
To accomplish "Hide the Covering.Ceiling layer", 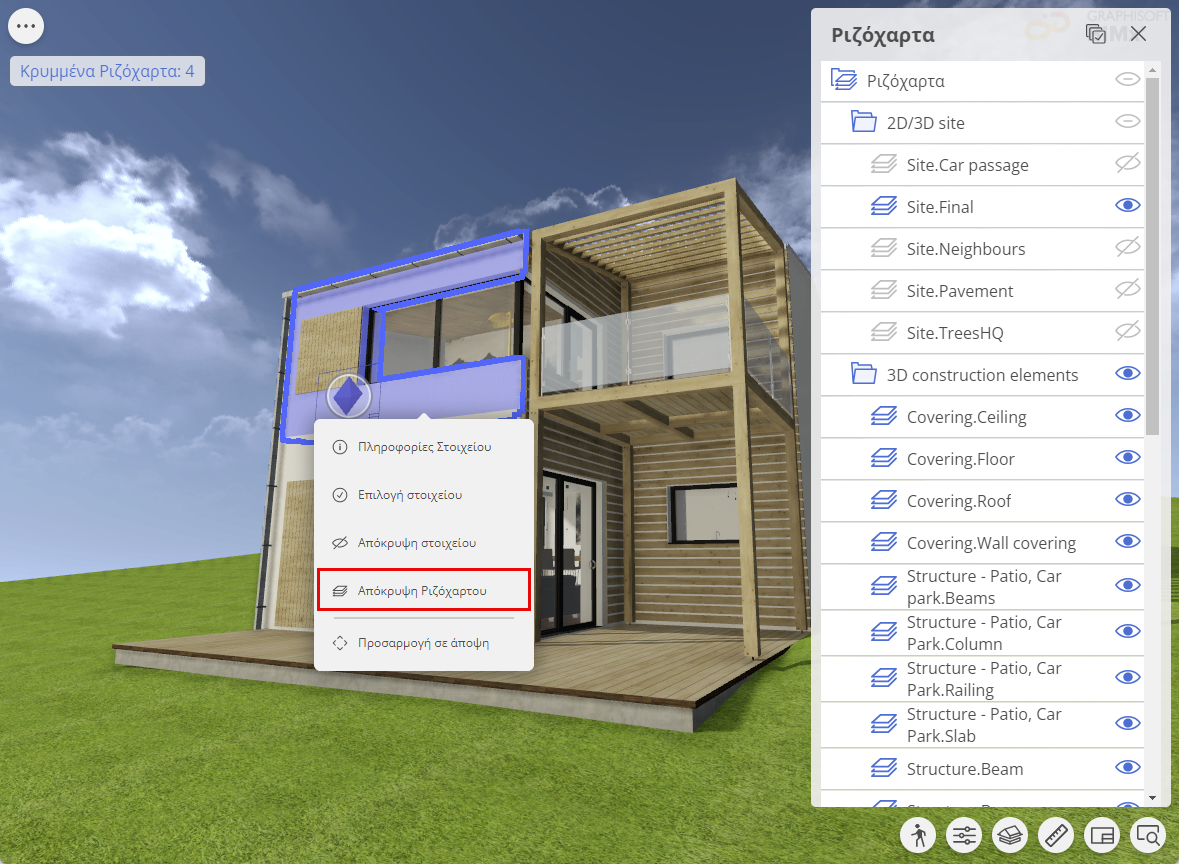I will [1128, 416].
